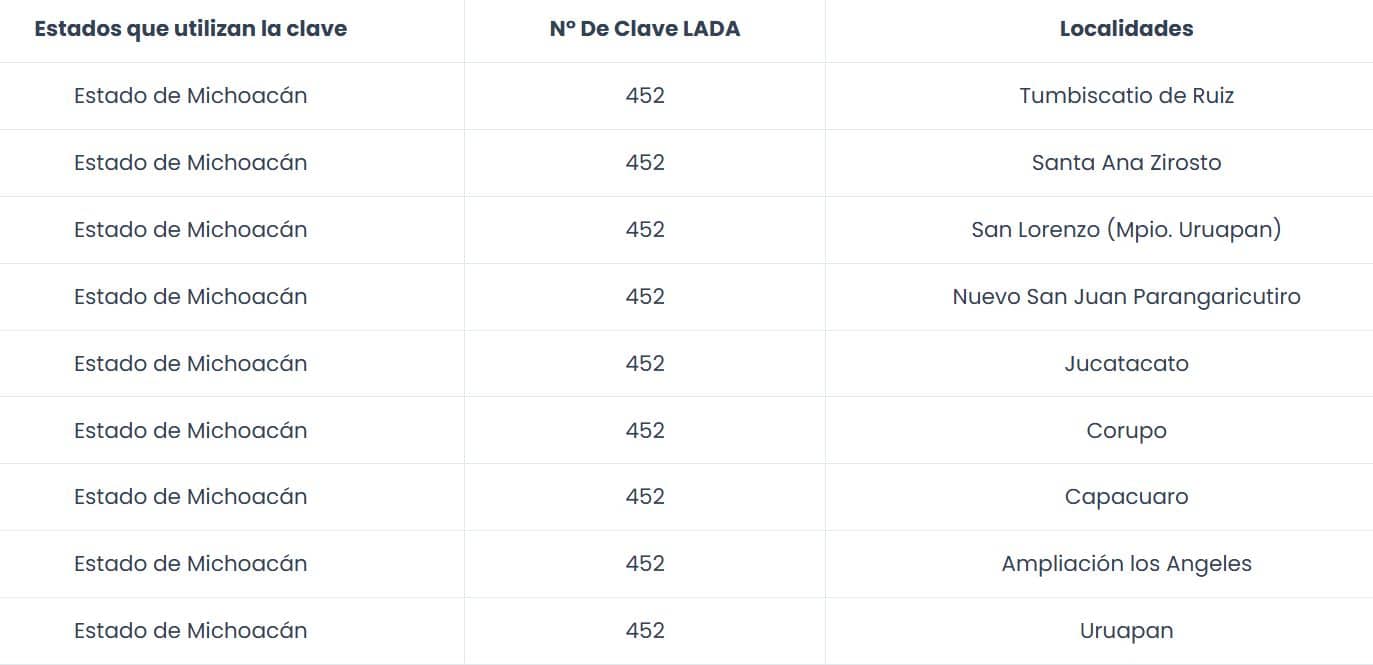Select the Corupo locality cell

coord(1126,431)
